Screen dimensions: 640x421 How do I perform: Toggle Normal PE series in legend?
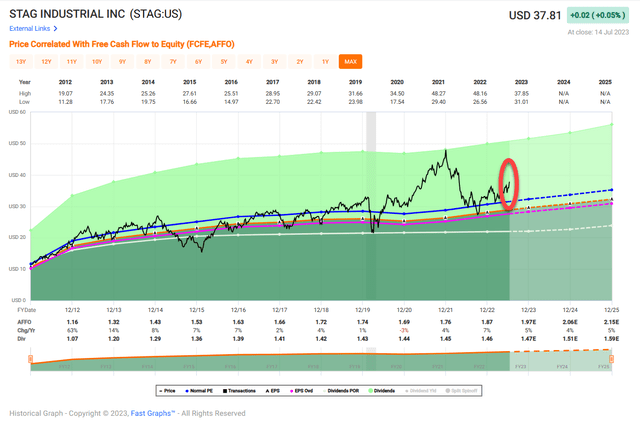[199, 391]
